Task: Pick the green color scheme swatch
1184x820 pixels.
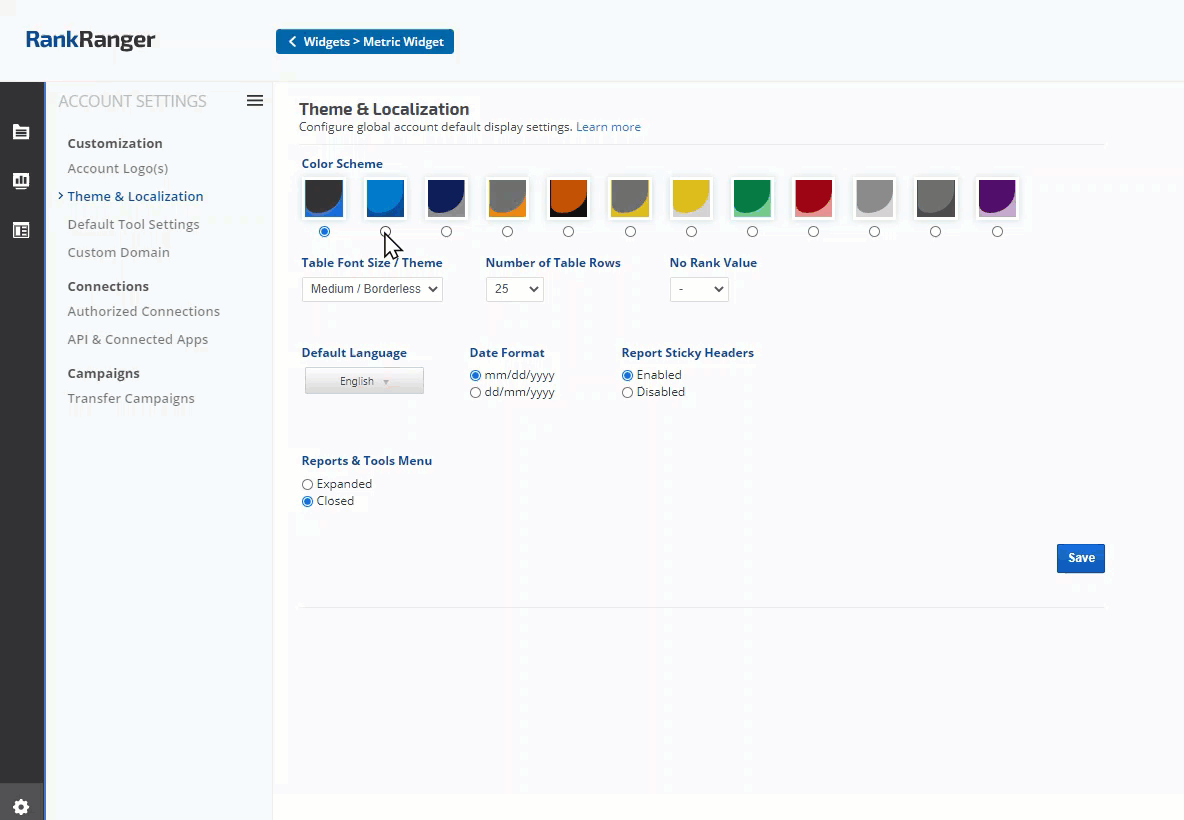Action: click(x=752, y=198)
